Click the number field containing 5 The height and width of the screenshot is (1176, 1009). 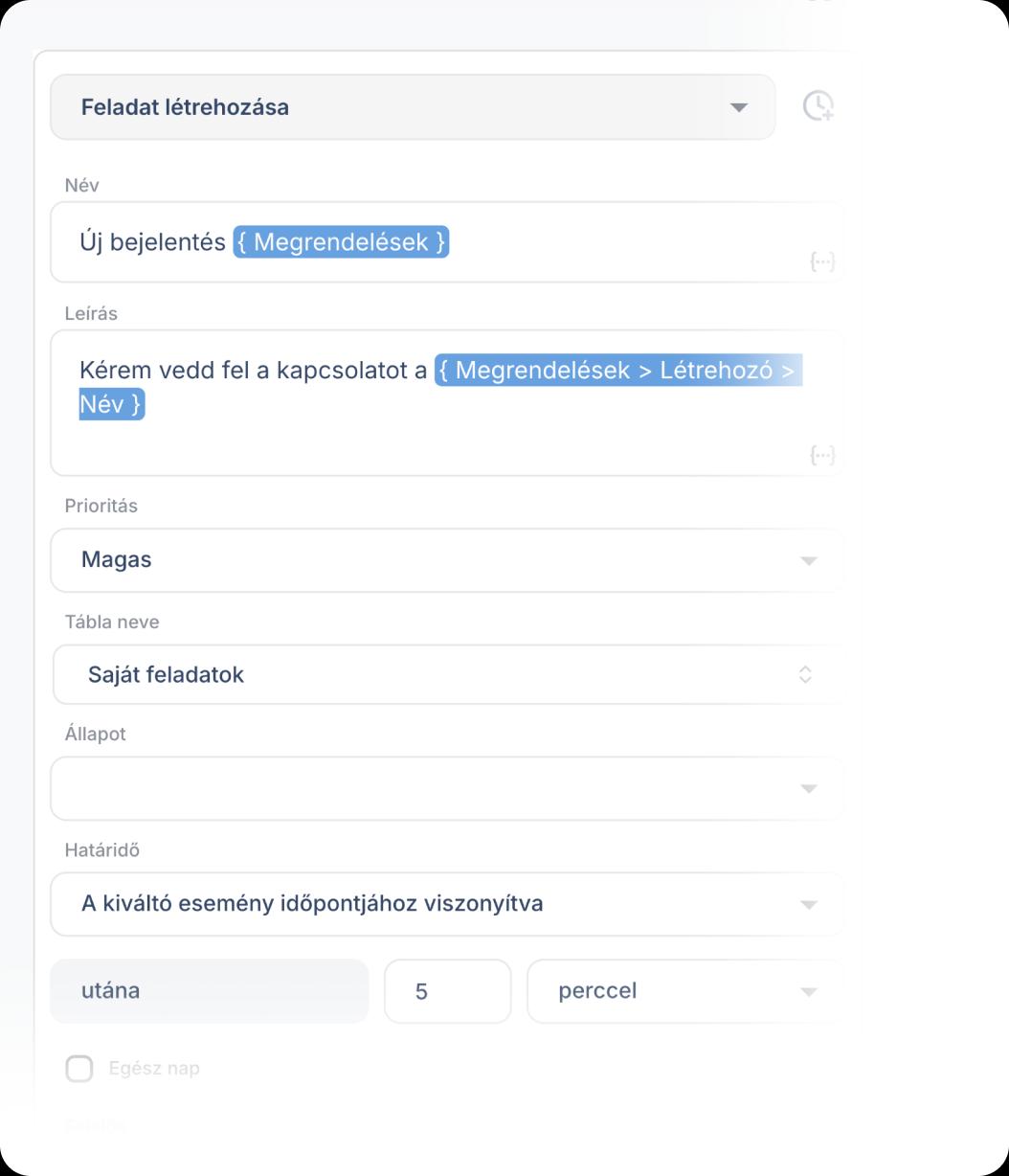click(447, 991)
